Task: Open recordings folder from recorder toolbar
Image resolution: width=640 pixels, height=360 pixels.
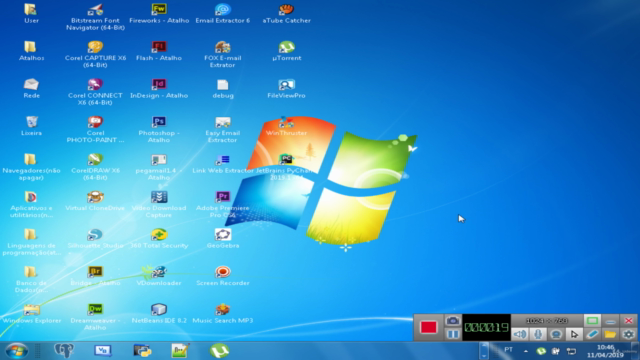Action: [611, 334]
